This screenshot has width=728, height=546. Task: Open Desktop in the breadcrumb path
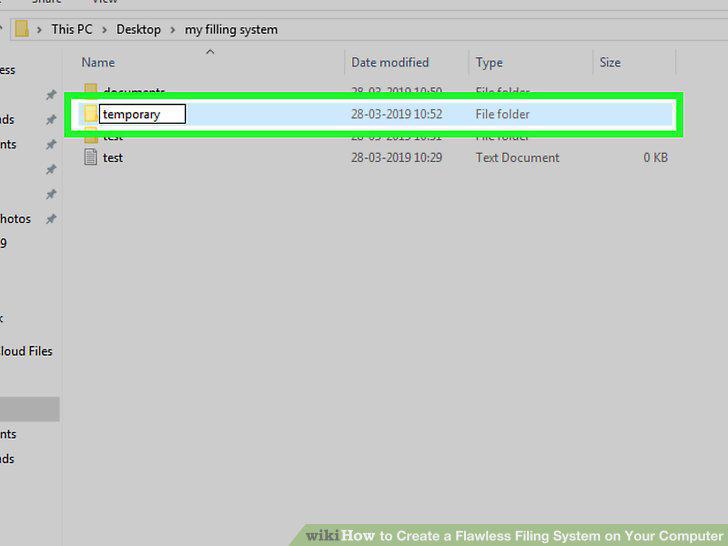coord(138,29)
